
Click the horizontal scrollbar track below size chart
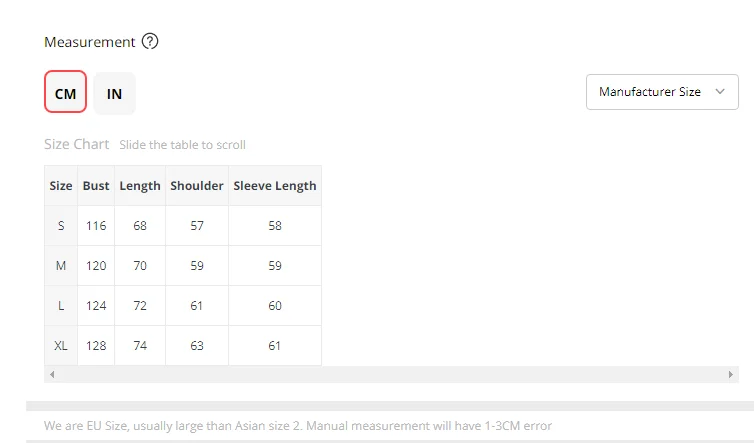[391, 374]
